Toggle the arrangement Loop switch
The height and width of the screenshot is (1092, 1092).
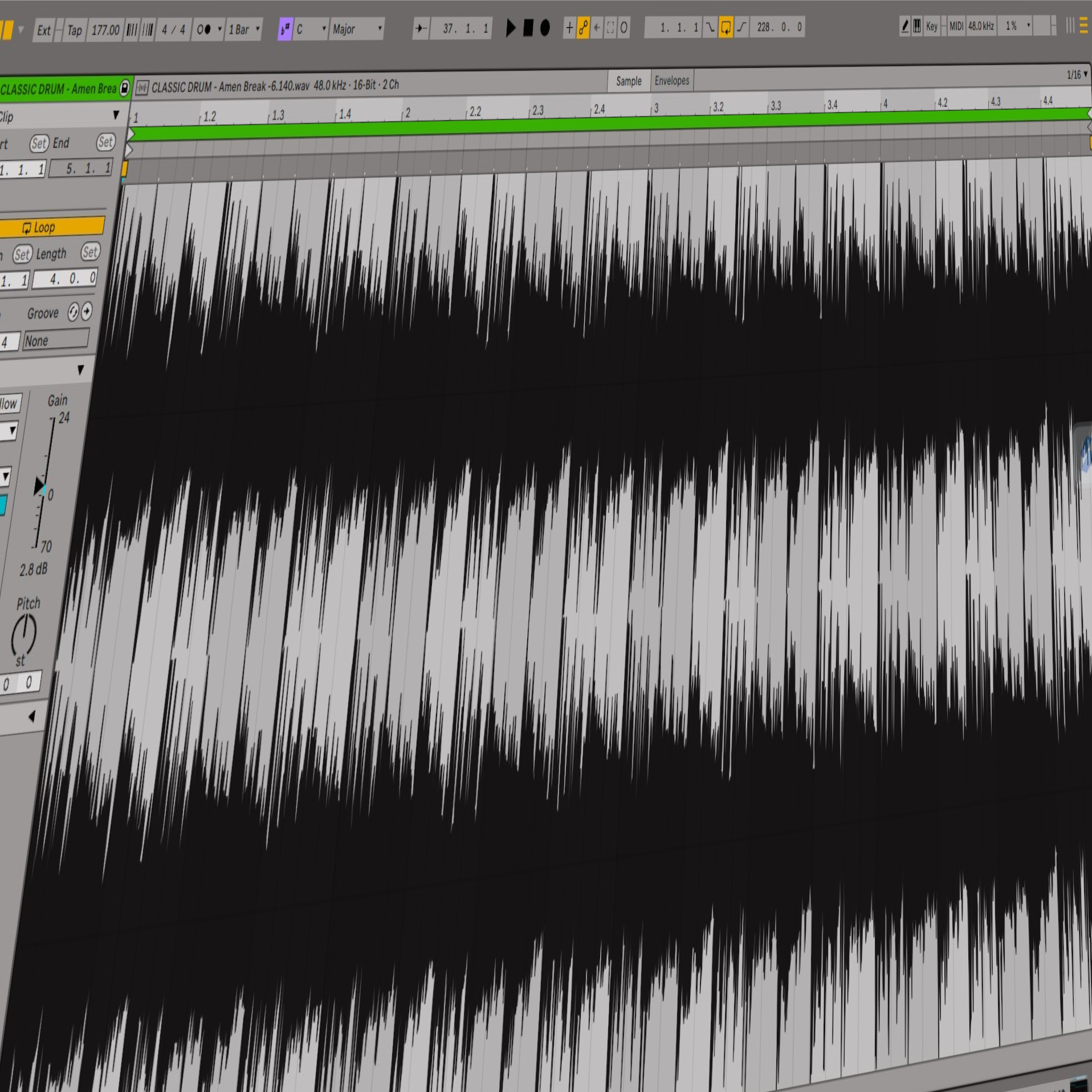(x=726, y=27)
